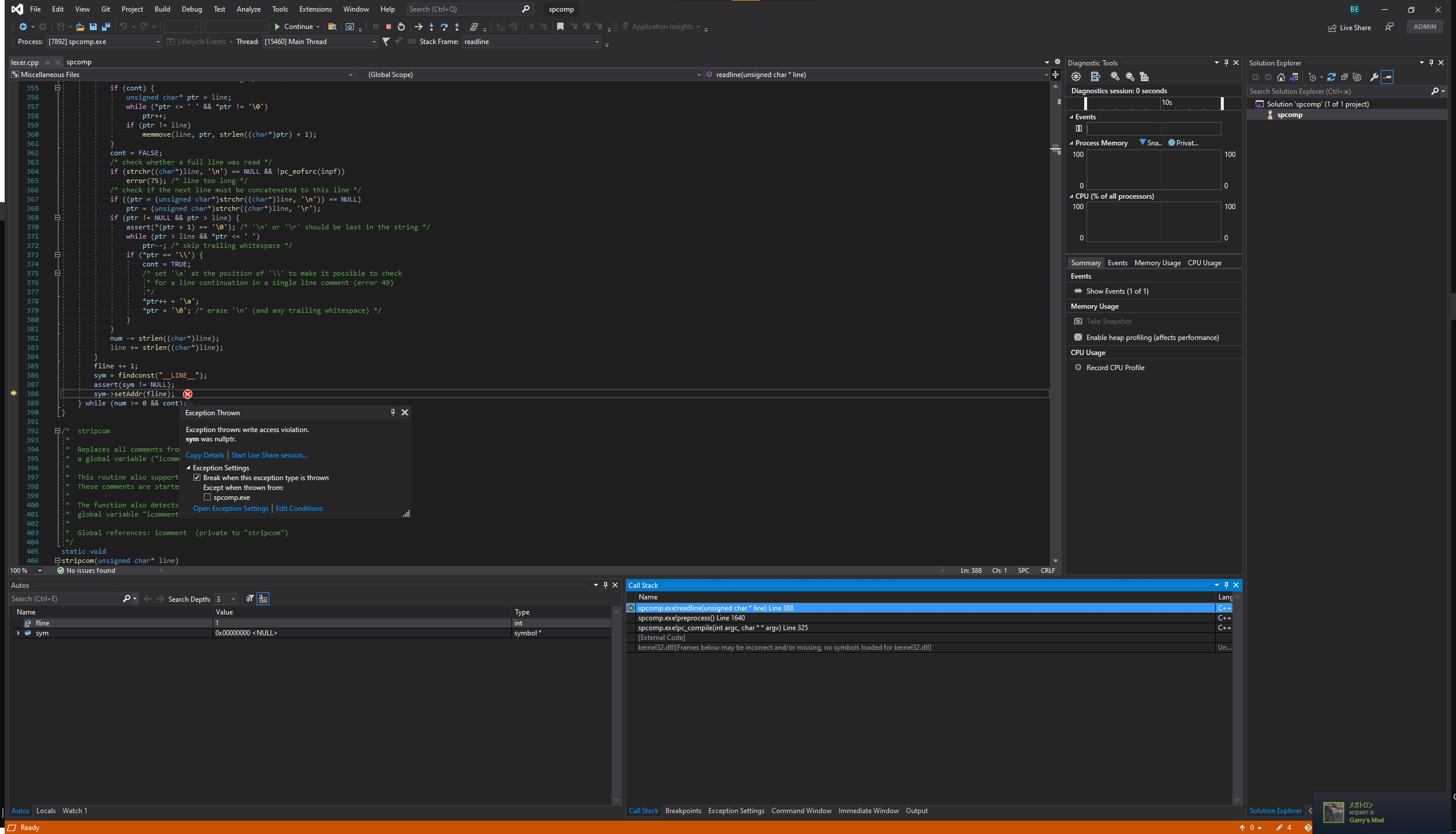This screenshot has width=1456, height=834.
Task: Open find in files icon
Action: tap(332, 27)
